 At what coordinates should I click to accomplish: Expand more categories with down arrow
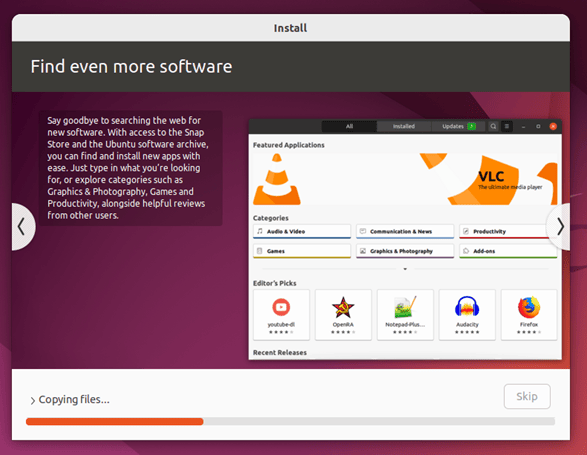coord(405,269)
